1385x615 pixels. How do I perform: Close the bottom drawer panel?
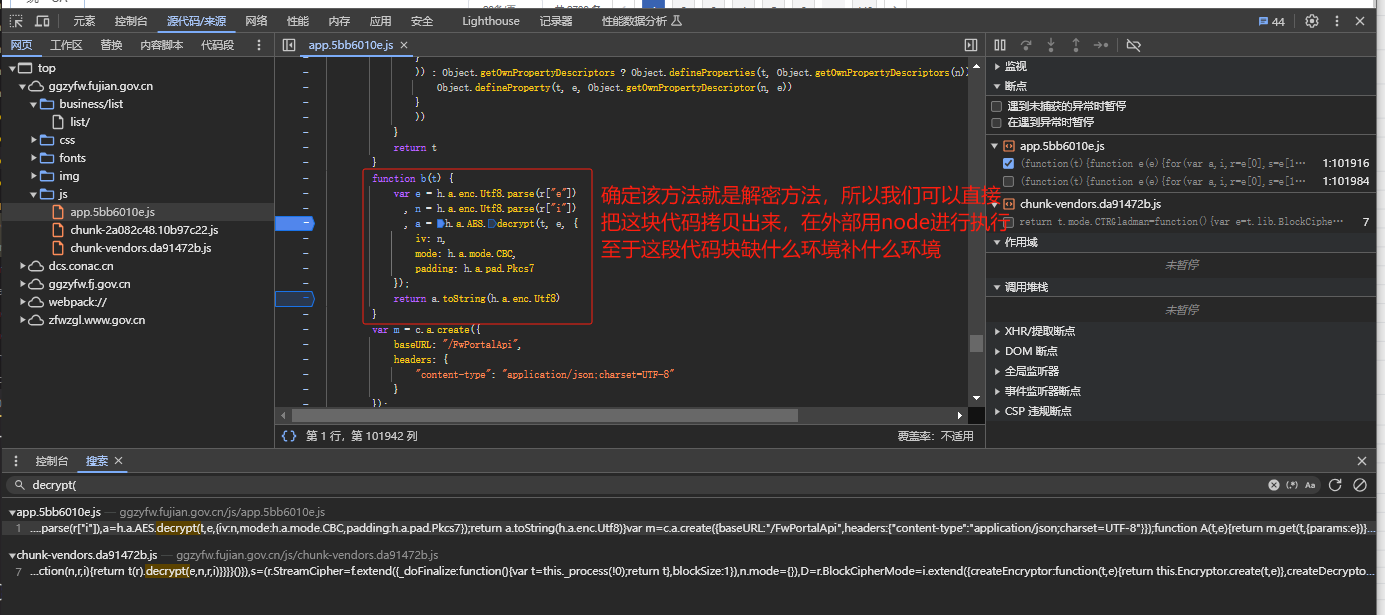coord(1361,461)
